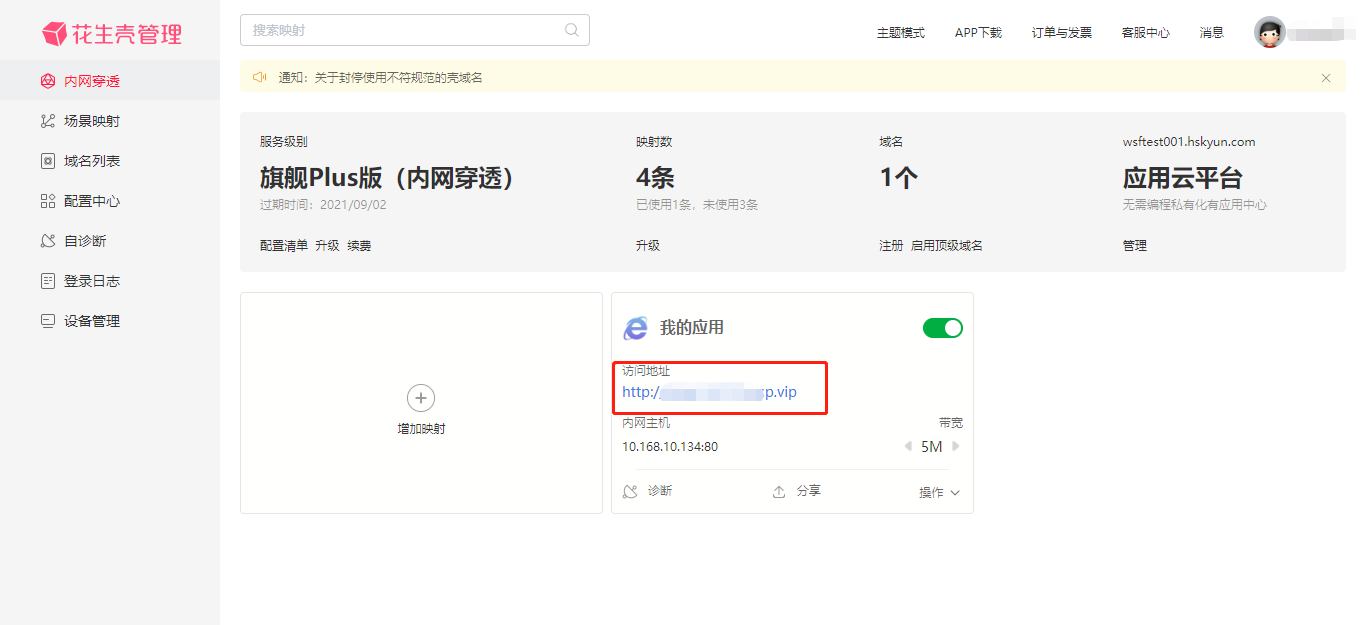Screen dimensions: 1366x625
Task: Click the 搜索映射 search input field
Action: [x=400, y=30]
